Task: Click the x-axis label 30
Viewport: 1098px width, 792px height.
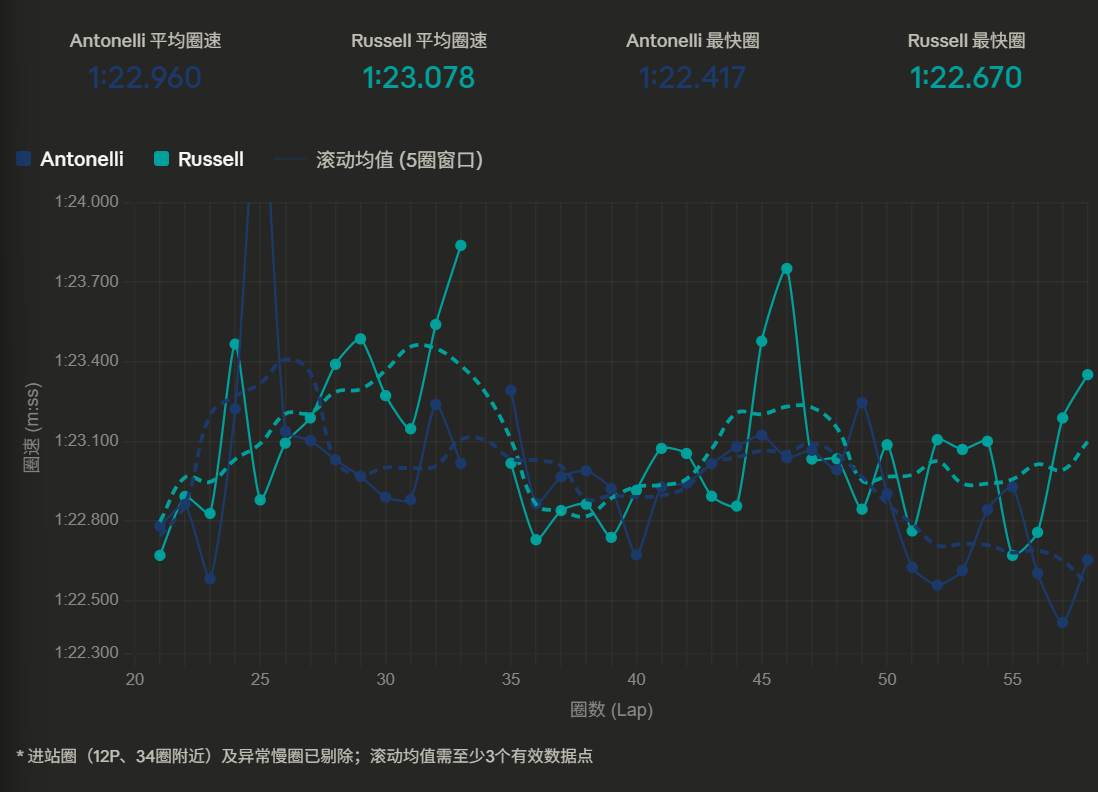Action: pos(385,679)
